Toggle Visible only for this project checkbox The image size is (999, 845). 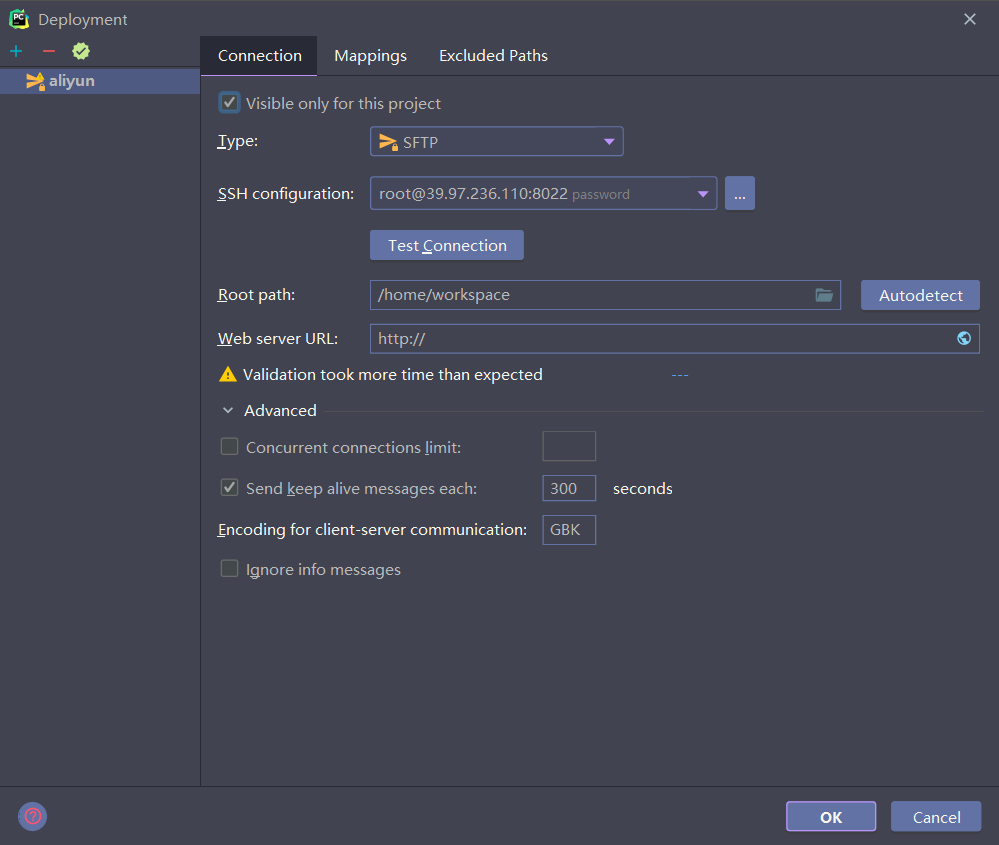[x=229, y=103]
